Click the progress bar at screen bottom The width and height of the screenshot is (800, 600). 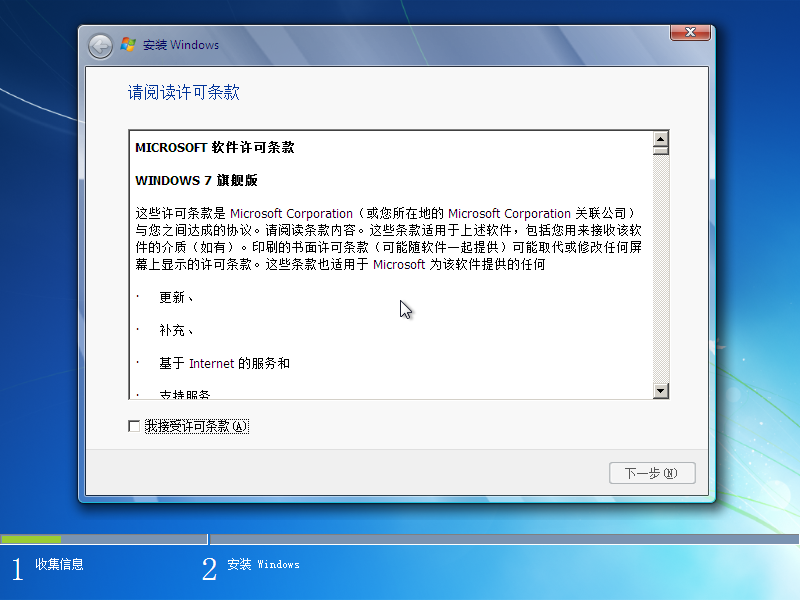click(x=400, y=537)
